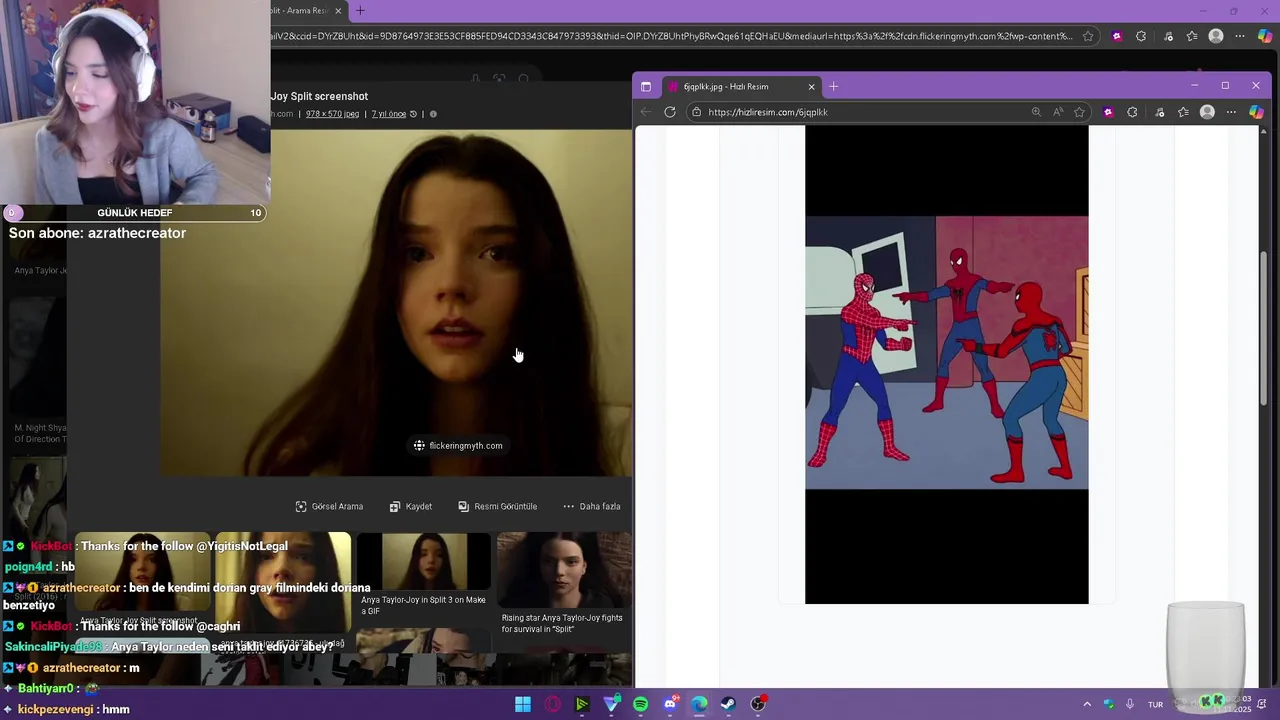Open Copilot icon in front Edge window

(1256, 112)
